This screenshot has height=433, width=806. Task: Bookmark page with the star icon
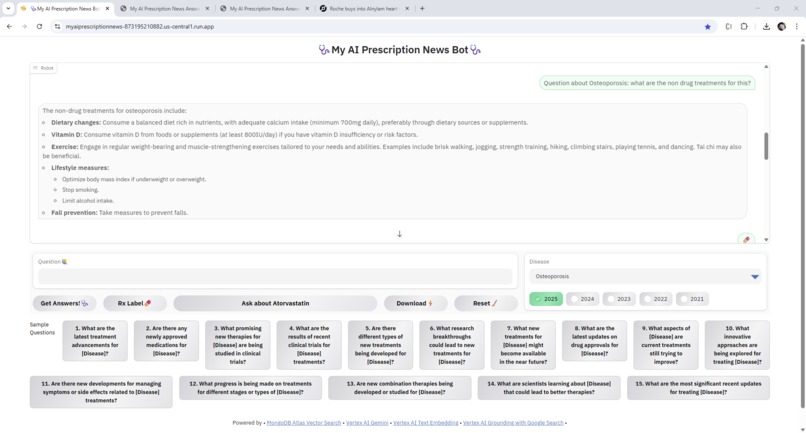pyautogui.click(x=707, y=27)
